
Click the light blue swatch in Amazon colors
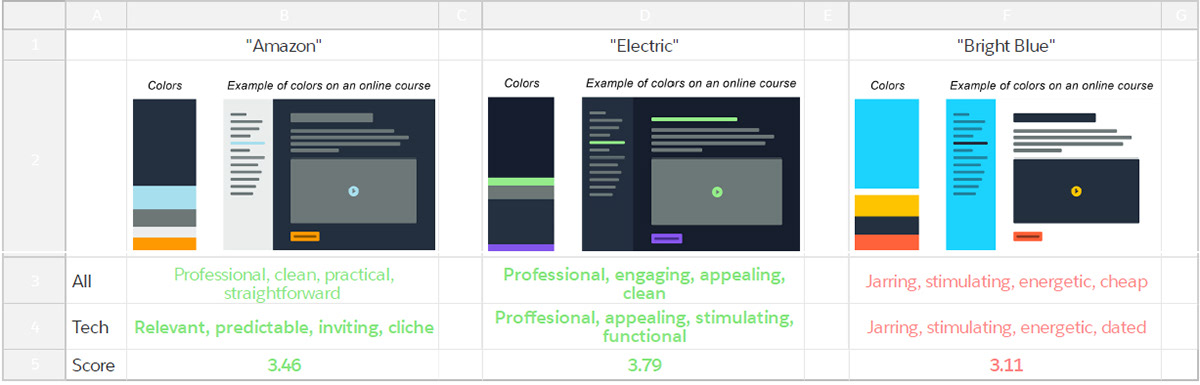(x=165, y=197)
